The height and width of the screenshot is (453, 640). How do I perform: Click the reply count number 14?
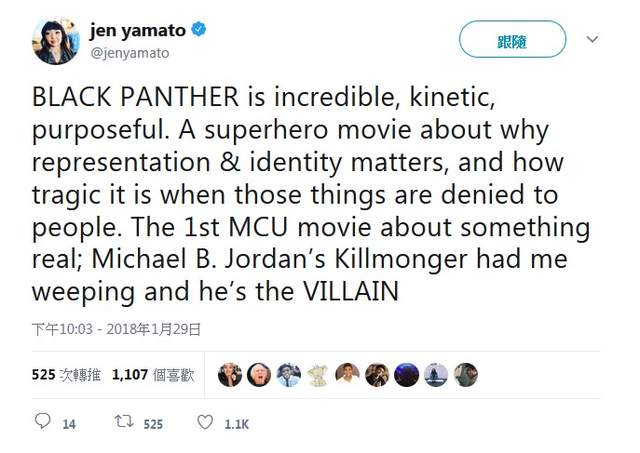[69, 424]
